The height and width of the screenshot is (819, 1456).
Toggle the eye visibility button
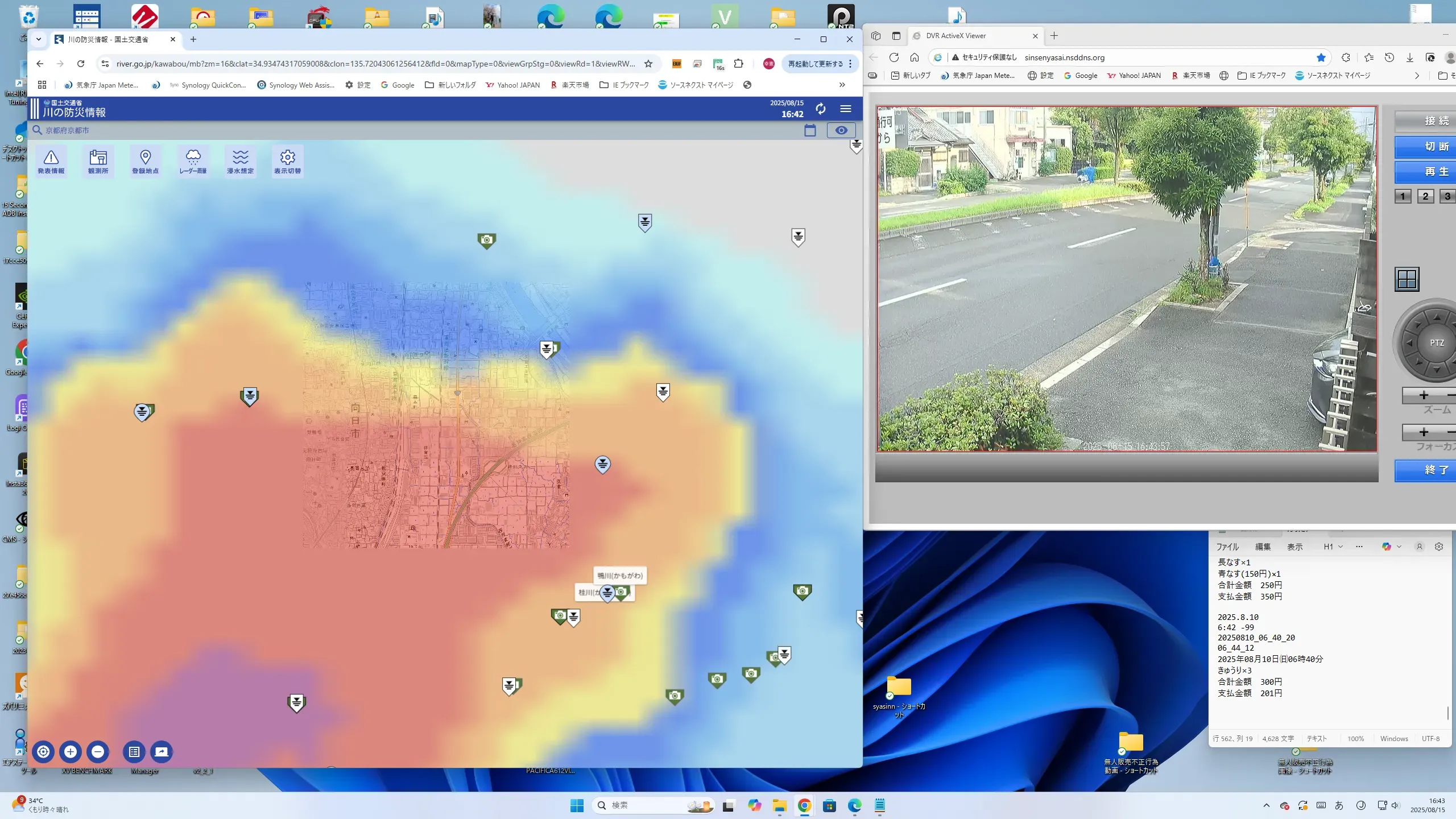coord(841,130)
